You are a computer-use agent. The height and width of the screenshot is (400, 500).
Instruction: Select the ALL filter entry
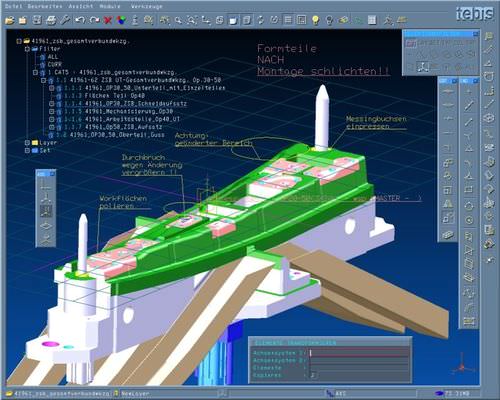tap(53, 57)
